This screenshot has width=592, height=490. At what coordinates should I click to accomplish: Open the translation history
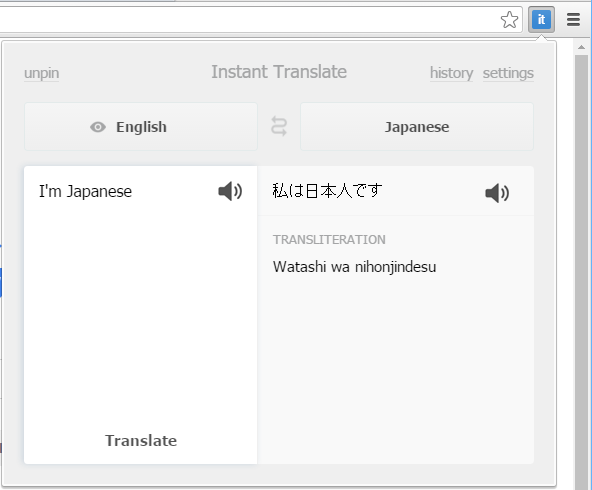point(451,73)
